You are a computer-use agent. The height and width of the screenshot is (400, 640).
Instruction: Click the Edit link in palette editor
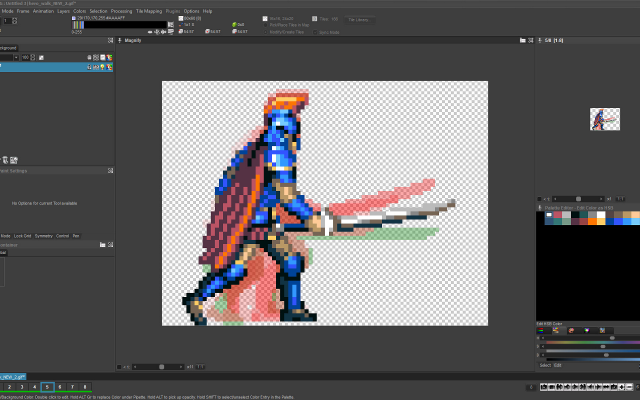(558, 365)
